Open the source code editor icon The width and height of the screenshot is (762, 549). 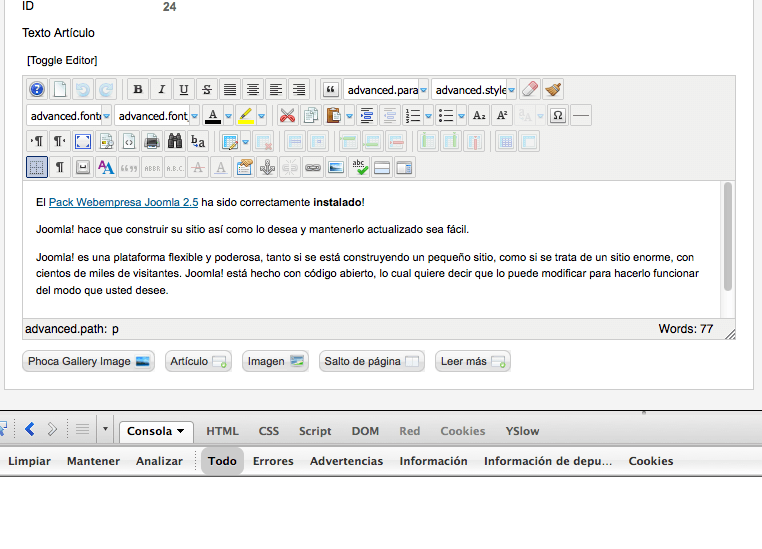click(x=129, y=142)
